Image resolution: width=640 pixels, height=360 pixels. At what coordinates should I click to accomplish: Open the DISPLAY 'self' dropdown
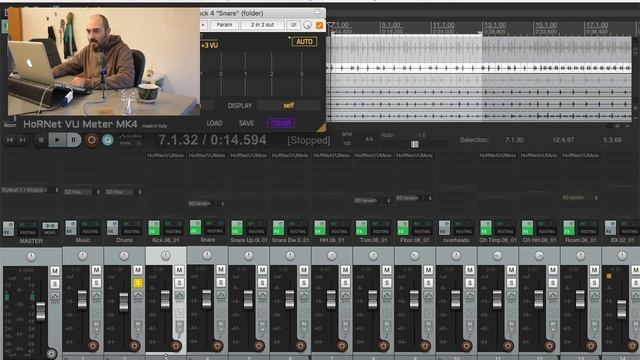coord(289,105)
